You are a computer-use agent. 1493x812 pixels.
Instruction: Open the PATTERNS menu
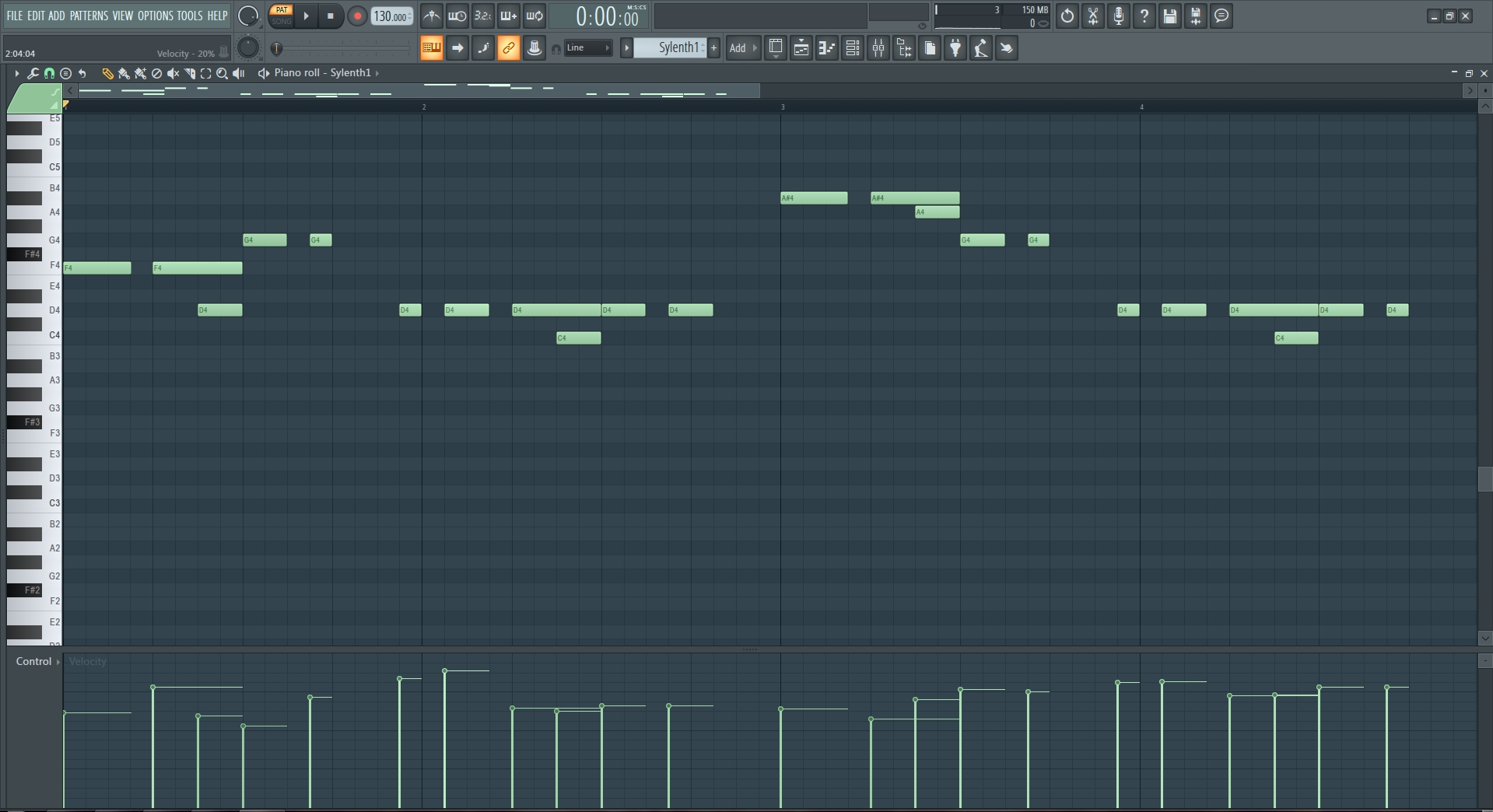[89, 16]
